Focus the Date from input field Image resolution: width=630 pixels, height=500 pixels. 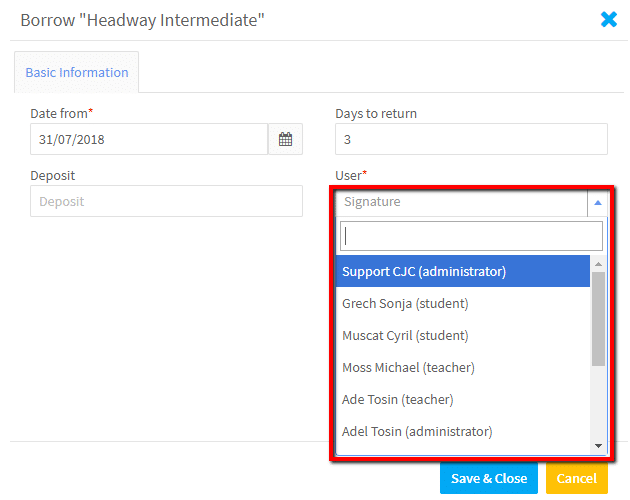(x=149, y=139)
